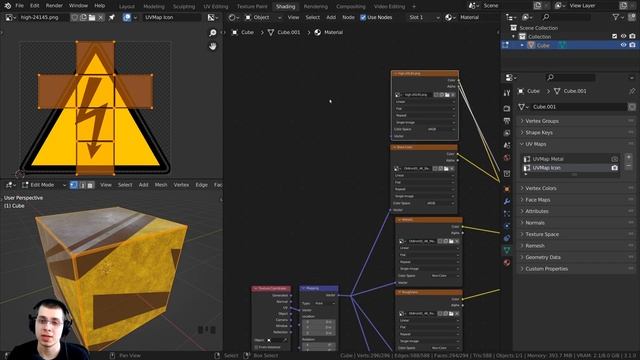Select the zoom magnifier gizmo in image editor
Image resolution: width=640 pixels, height=360 pixels.
point(212,33)
